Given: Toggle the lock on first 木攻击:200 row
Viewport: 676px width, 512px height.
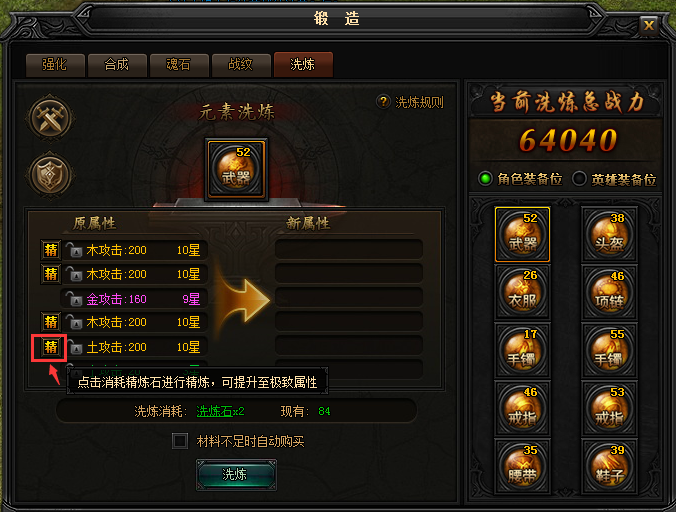Looking at the screenshot, I should [x=74, y=250].
